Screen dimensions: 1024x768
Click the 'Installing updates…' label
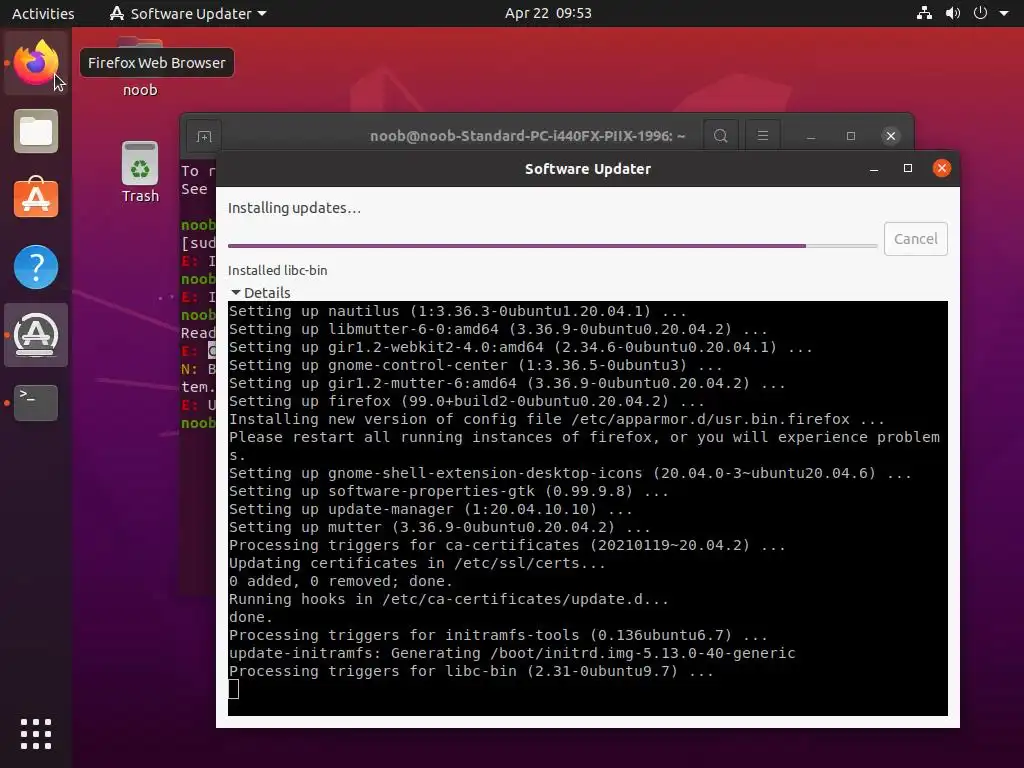tap(295, 208)
